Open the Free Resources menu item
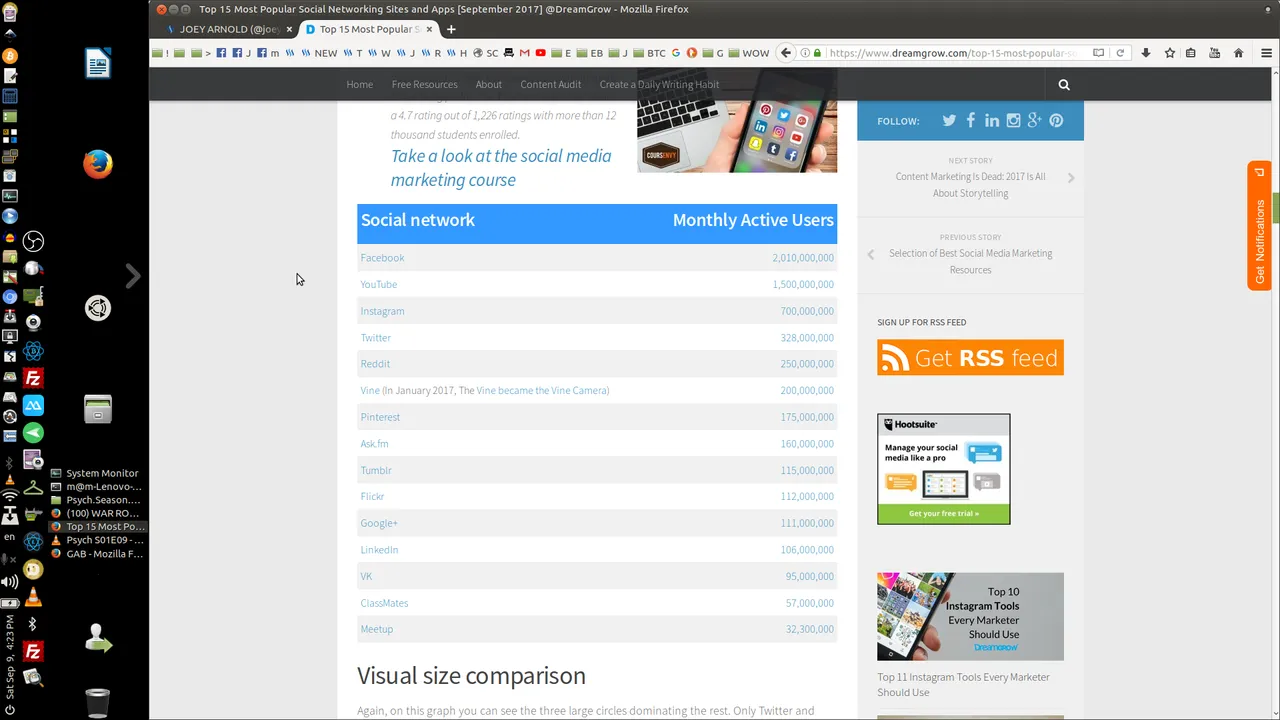The width and height of the screenshot is (1280, 720). tap(424, 84)
